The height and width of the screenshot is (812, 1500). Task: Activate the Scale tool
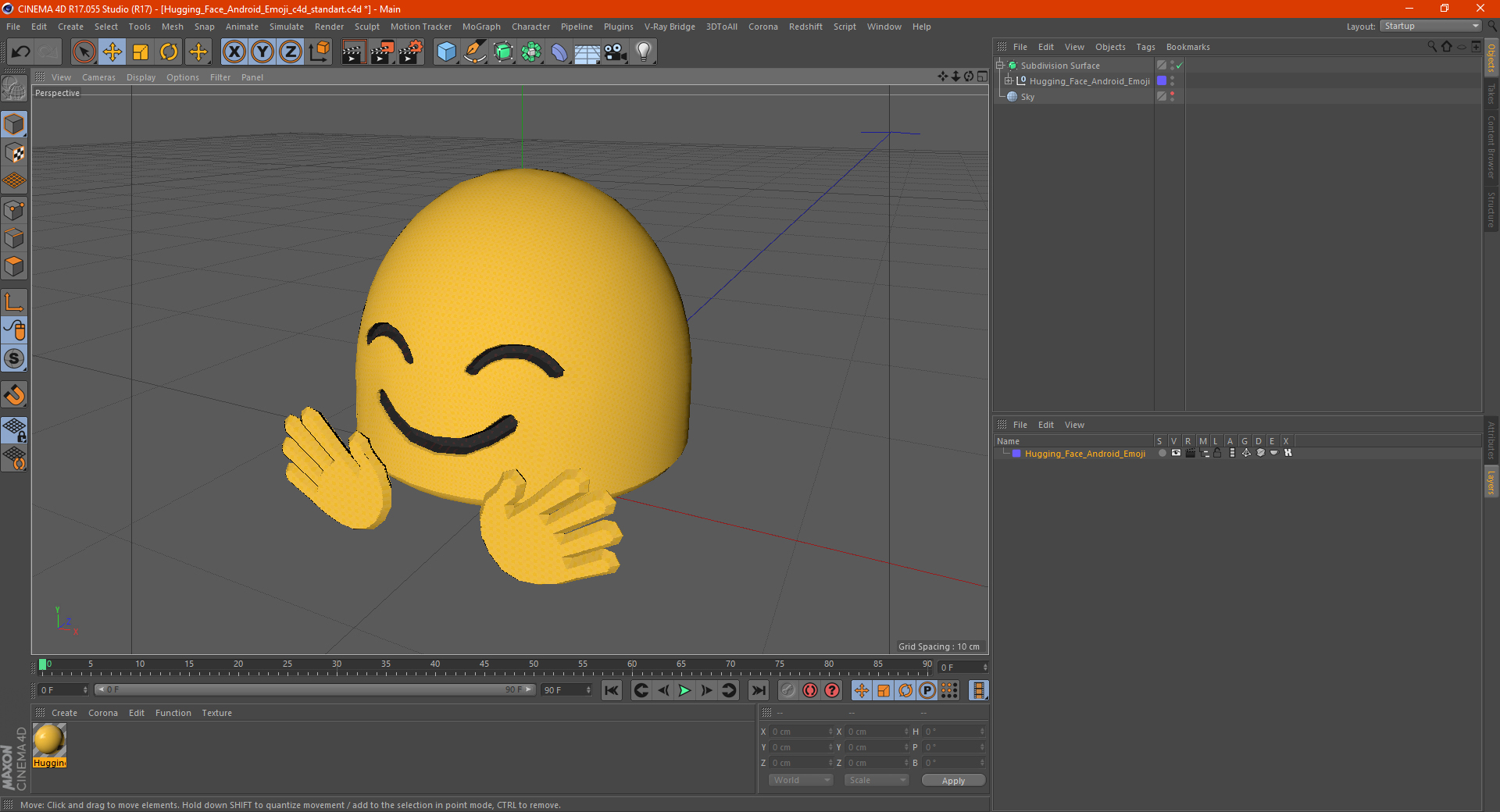[x=141, y=52]
